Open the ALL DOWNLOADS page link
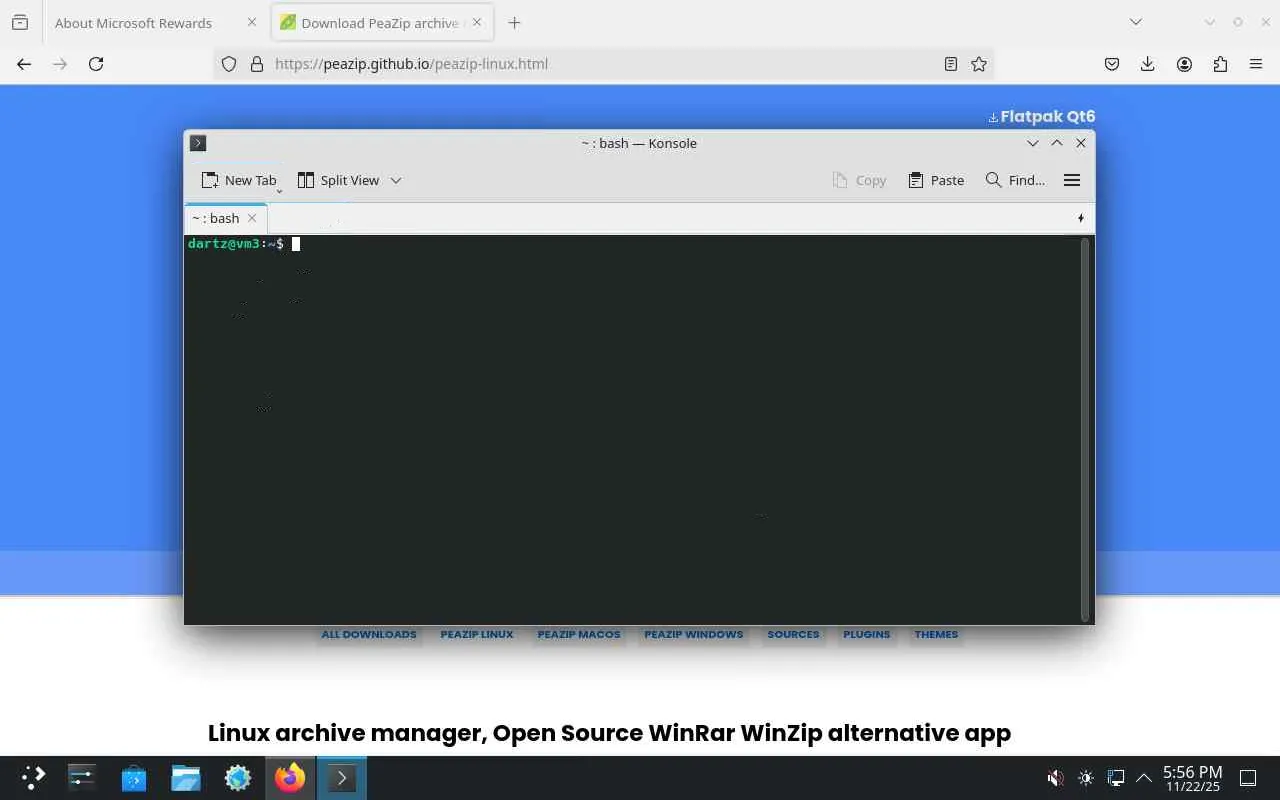Viewport: 1280px width, 800px height. pos(369,634)
